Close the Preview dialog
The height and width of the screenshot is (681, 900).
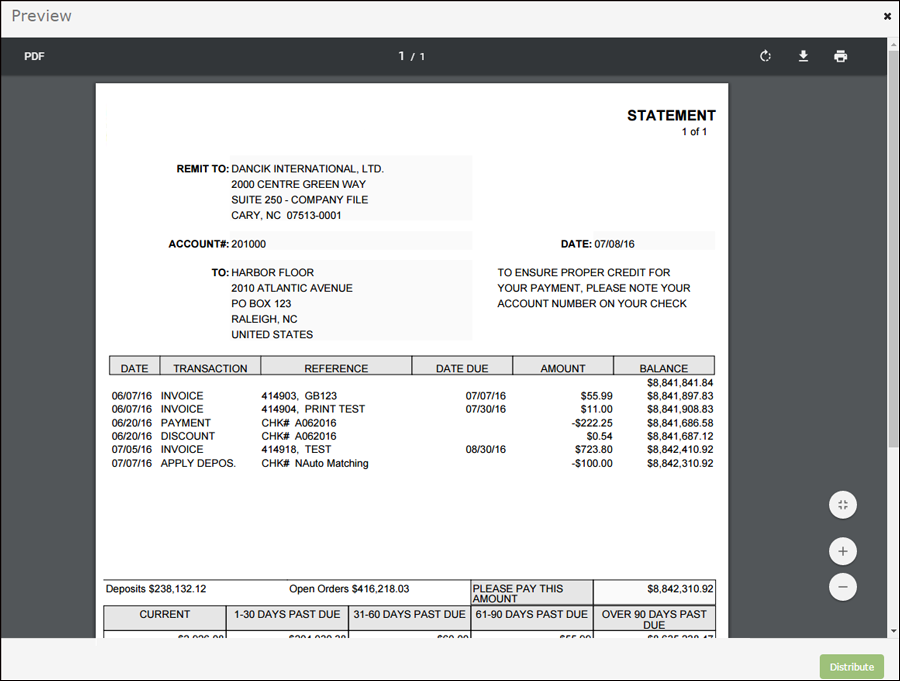pyautogui.click(x=887, y=16)
